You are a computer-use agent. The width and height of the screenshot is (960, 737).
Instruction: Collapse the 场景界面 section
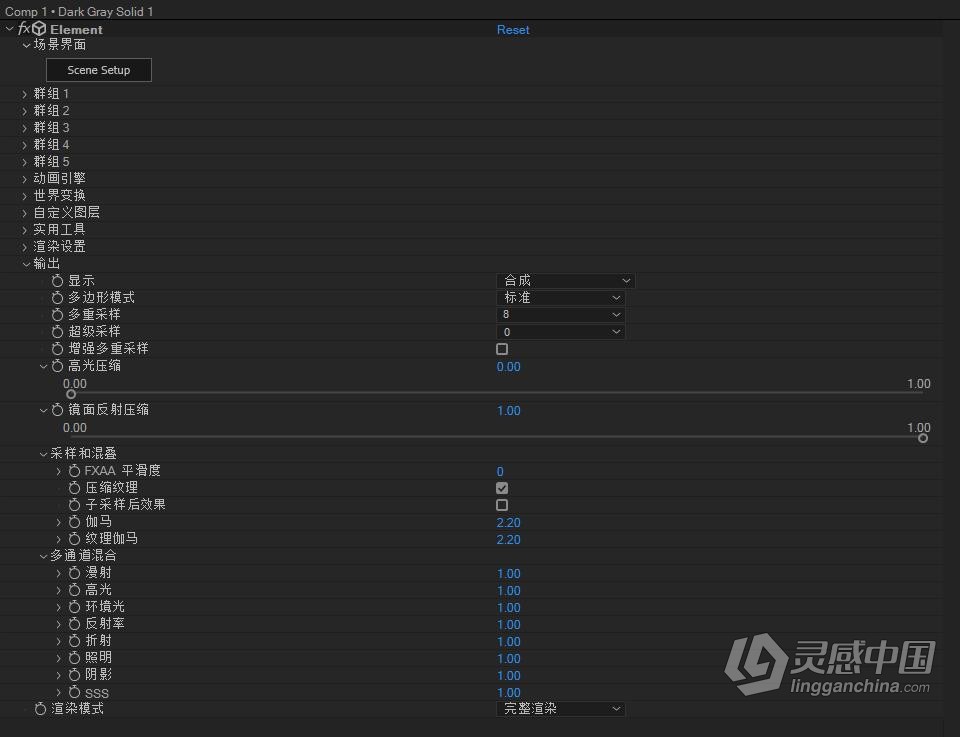click(x=26, y=45)
